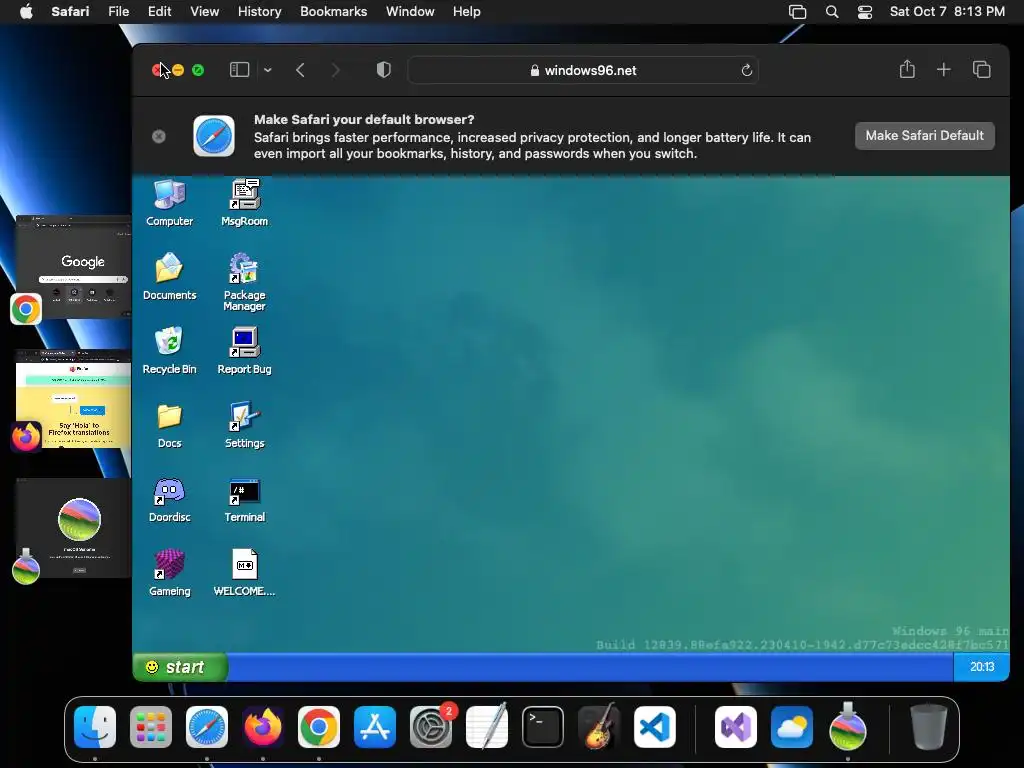The width and height of the screenshot is (1024, 768).
Task: Open the Windows 96 Terminal shortcut
Action: point(244,499)
